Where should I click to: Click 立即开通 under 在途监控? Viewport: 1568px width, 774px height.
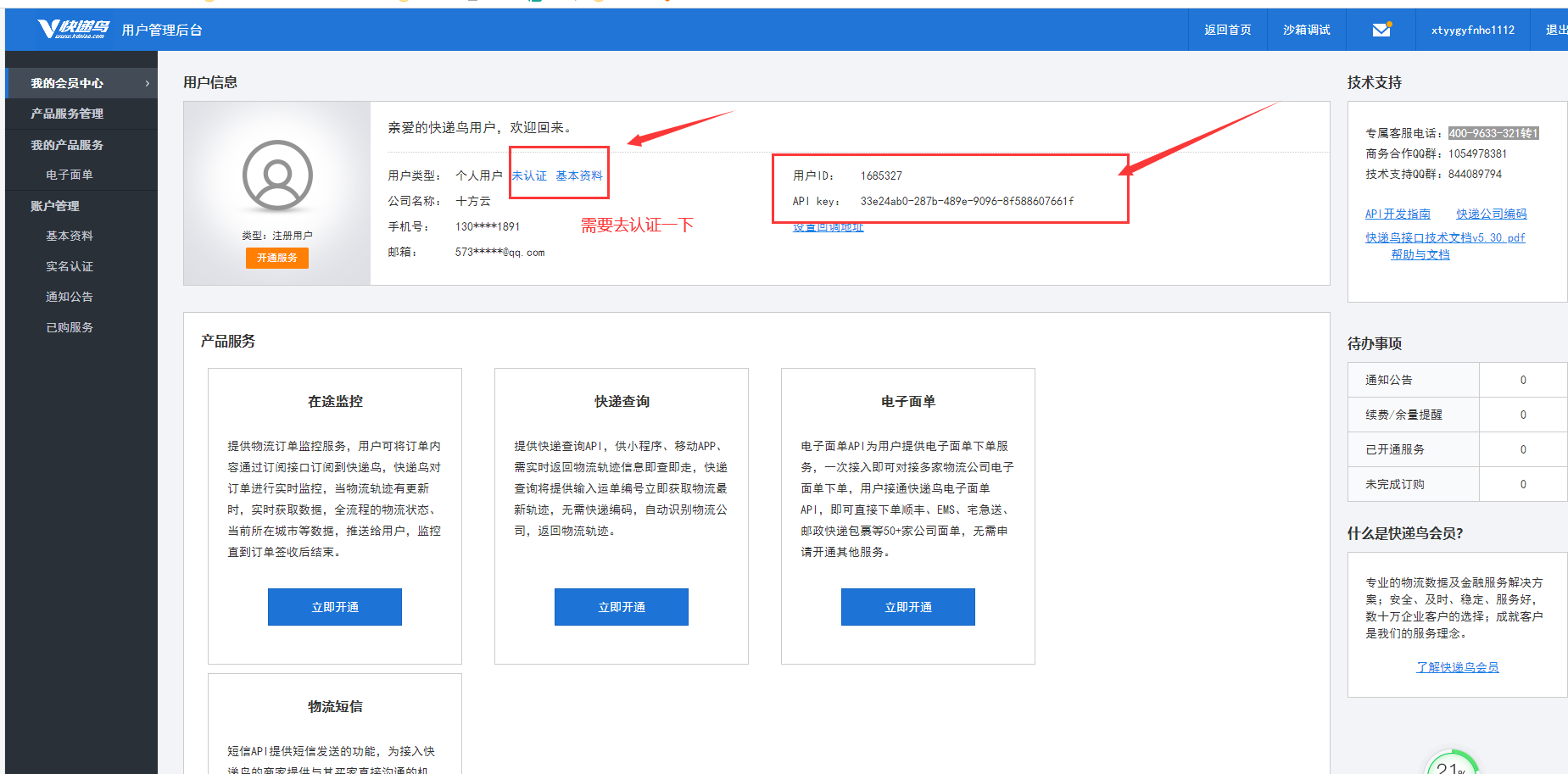click(x=335, y=607)
